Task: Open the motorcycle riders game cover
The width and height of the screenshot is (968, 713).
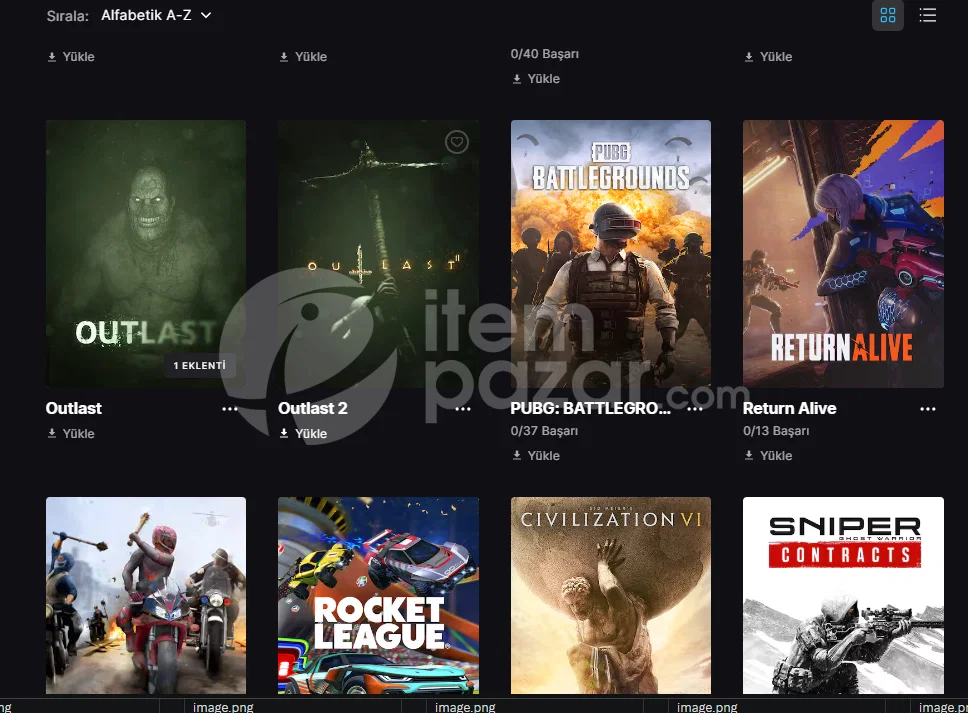Action: click(x=146, y=596)
